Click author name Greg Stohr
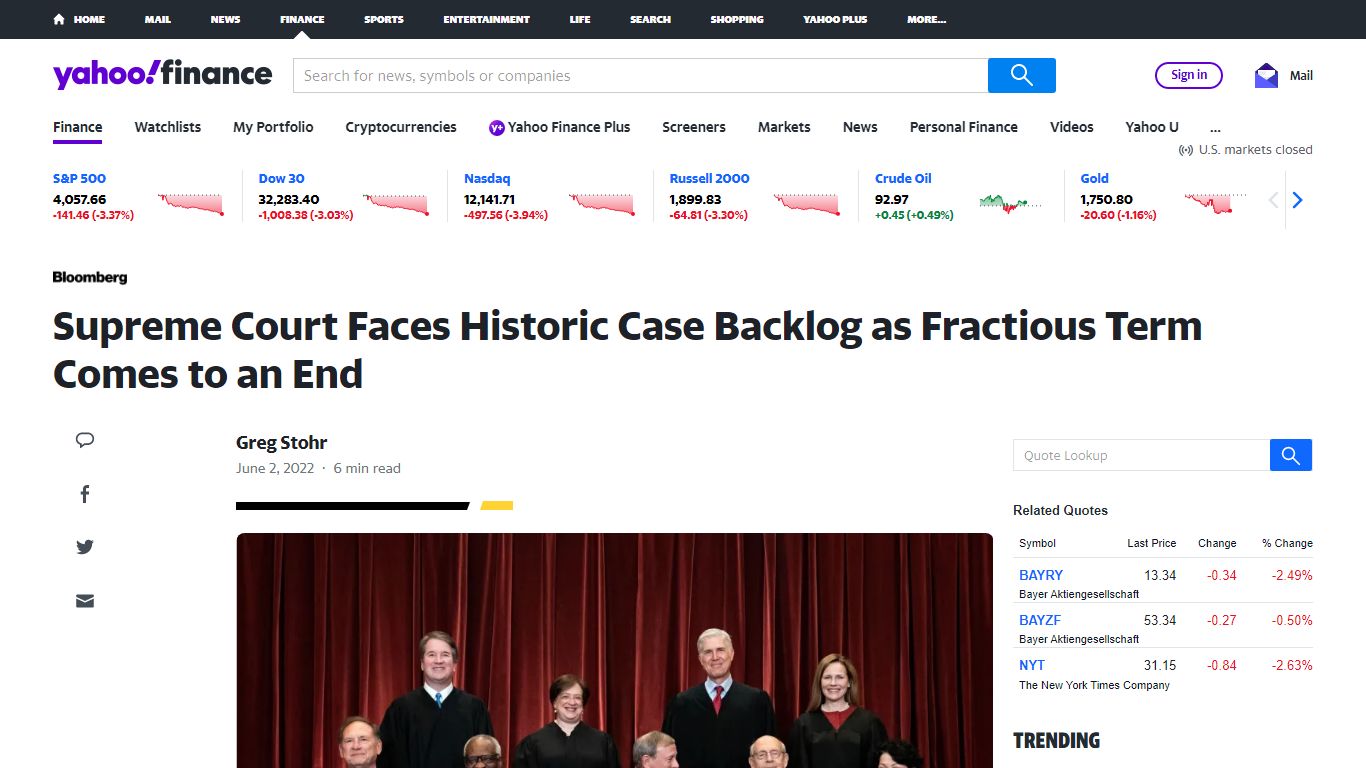 [281, 442]
